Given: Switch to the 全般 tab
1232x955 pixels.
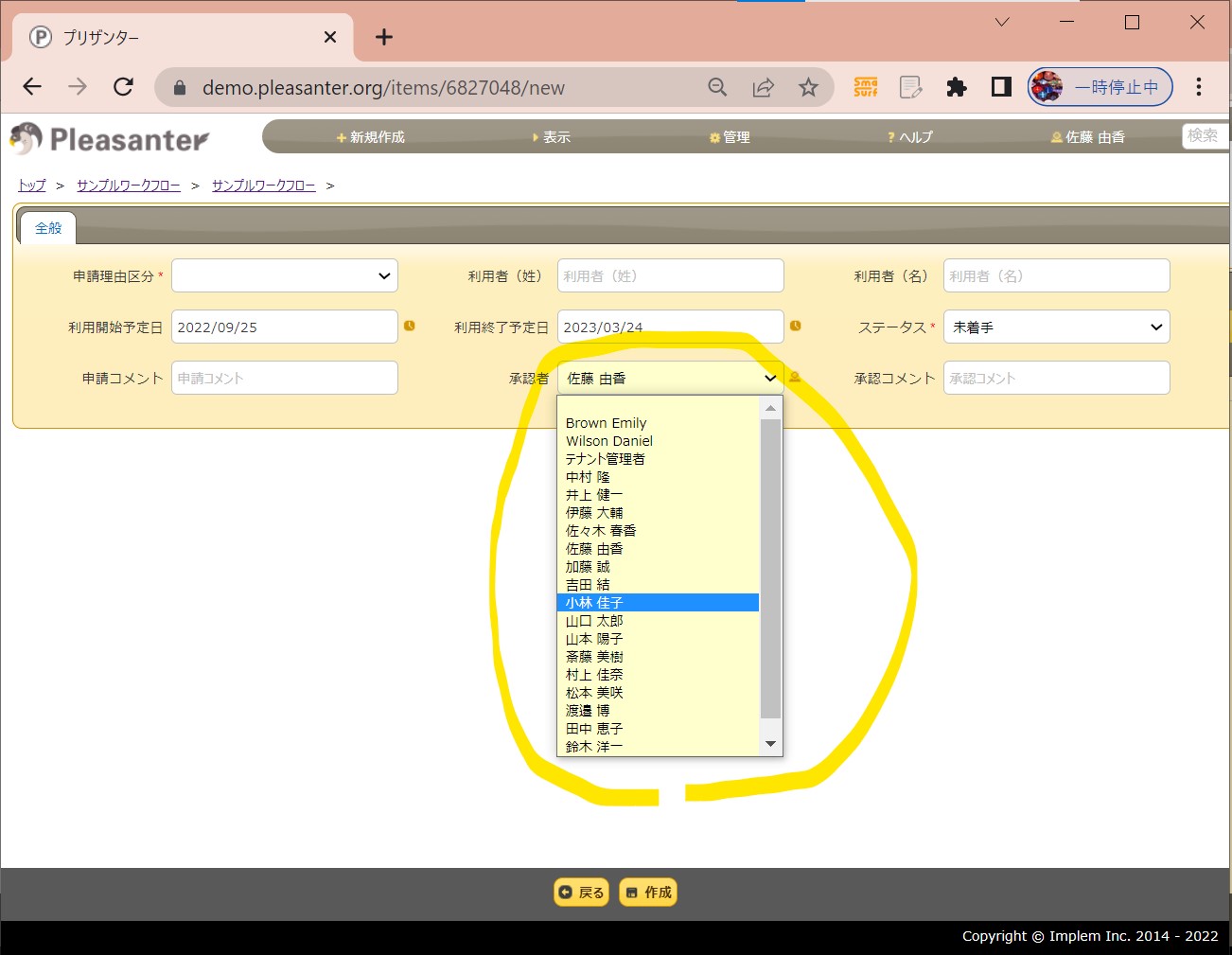Looking at the screenshot, I should click(x=48, y=228).
